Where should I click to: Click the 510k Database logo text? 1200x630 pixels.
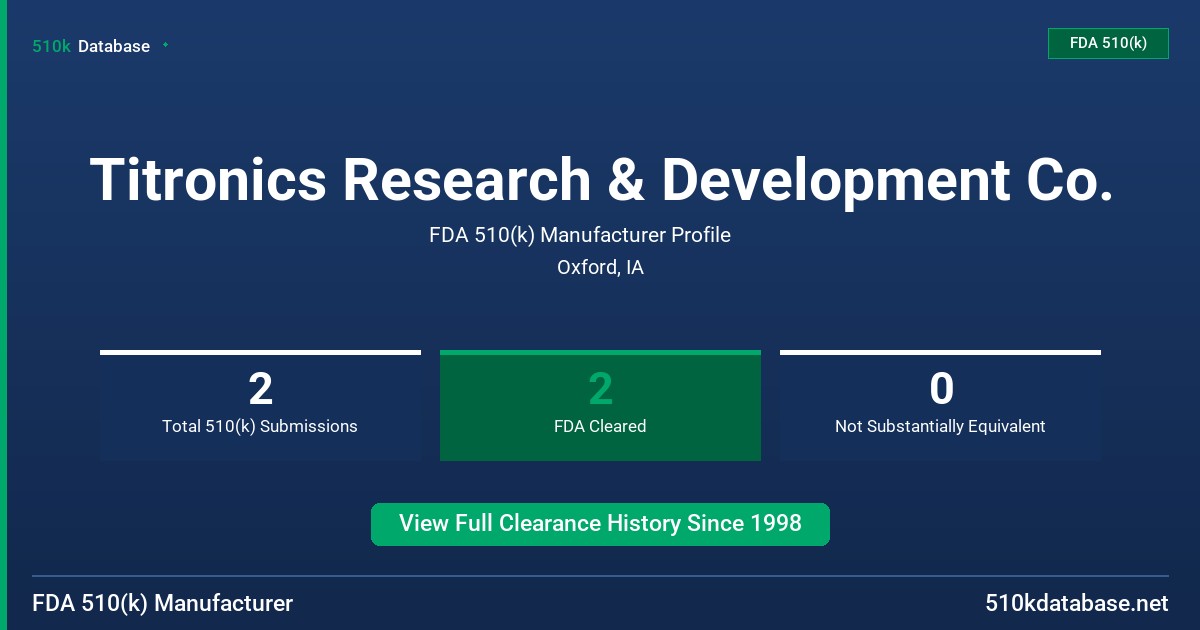[x=91, y=46]
